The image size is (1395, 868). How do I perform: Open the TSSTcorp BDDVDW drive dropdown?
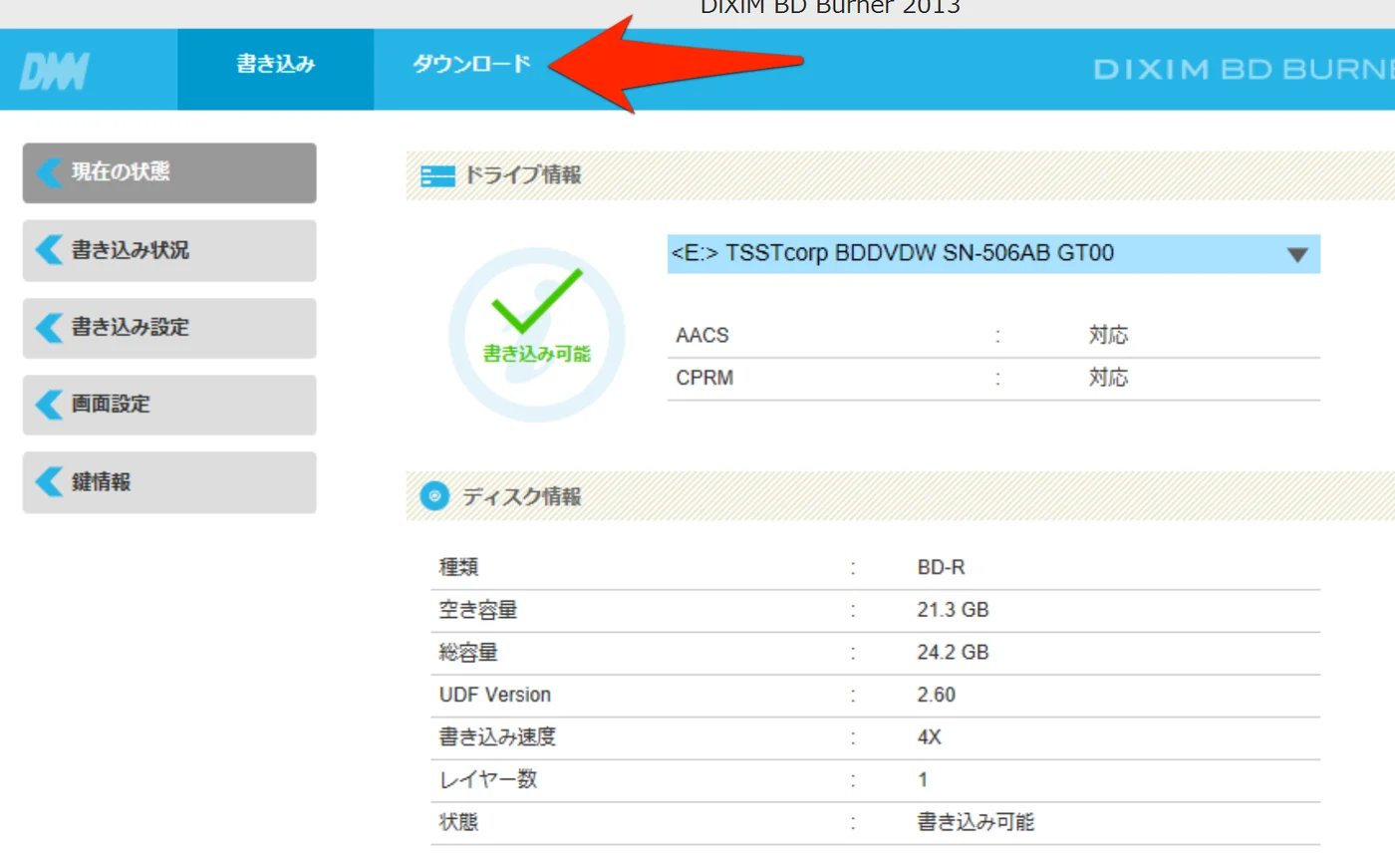click(993, 254)
